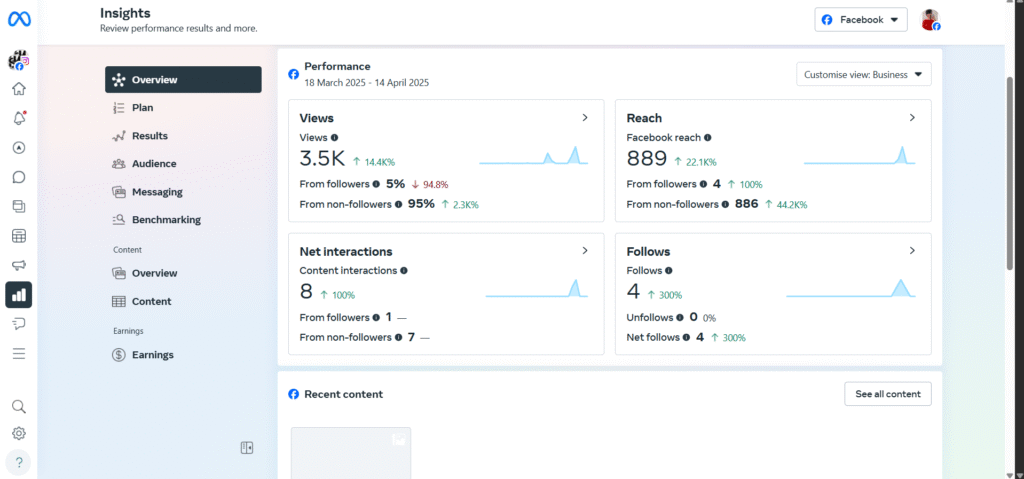This screenshot has height=479, width=1024.
Task: Click the Ads megaphone icon
Action: tap(18, 265)
